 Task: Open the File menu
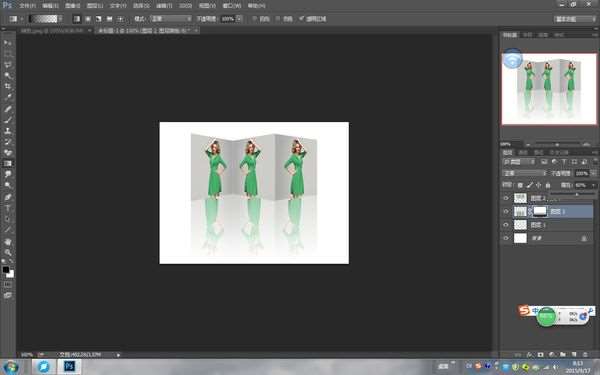28,6
